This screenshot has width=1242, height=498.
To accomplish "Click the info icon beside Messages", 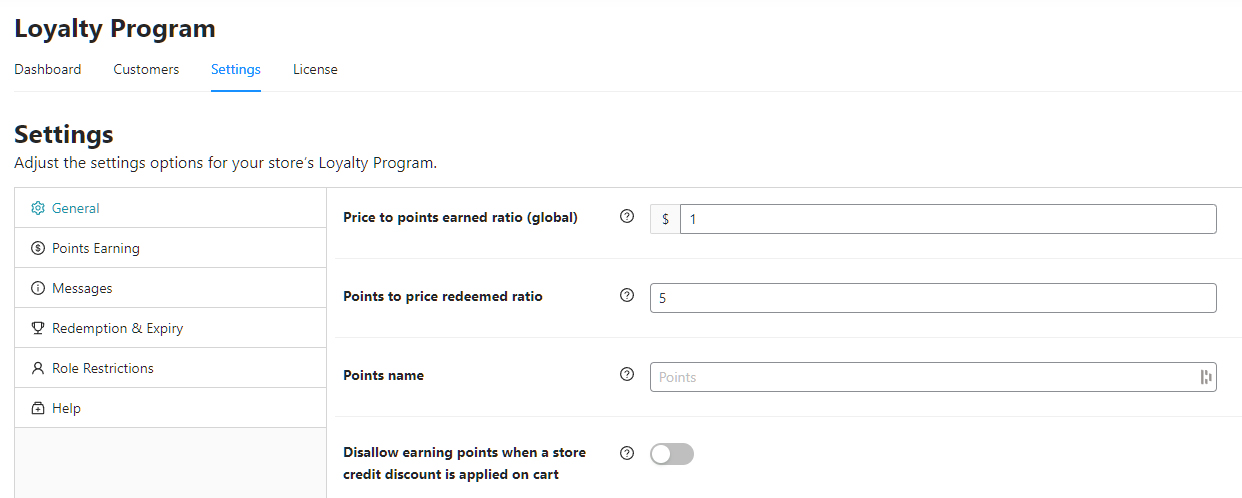I will (38, 288).
